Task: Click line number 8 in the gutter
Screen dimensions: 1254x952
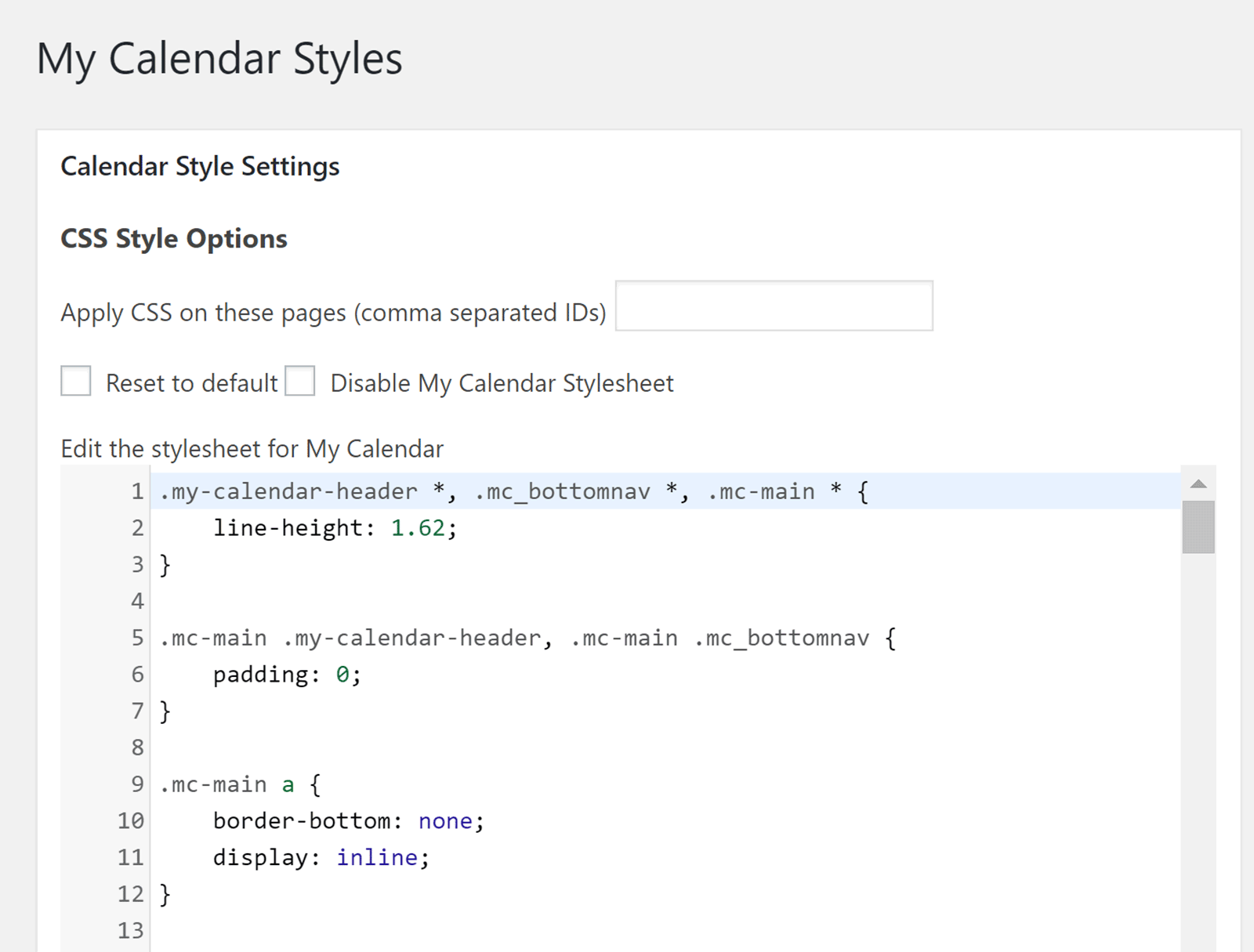Action: pos(137,747)
